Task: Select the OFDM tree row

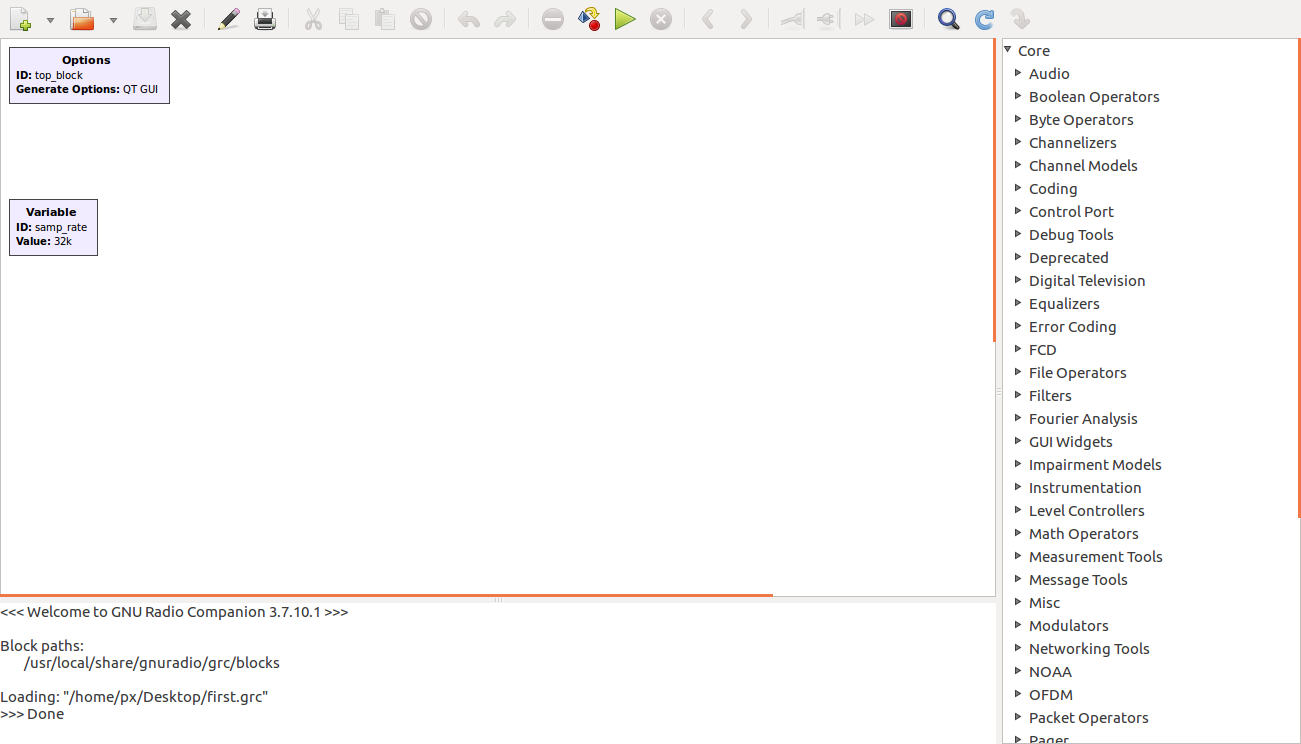Action: tap(1149, 695)
